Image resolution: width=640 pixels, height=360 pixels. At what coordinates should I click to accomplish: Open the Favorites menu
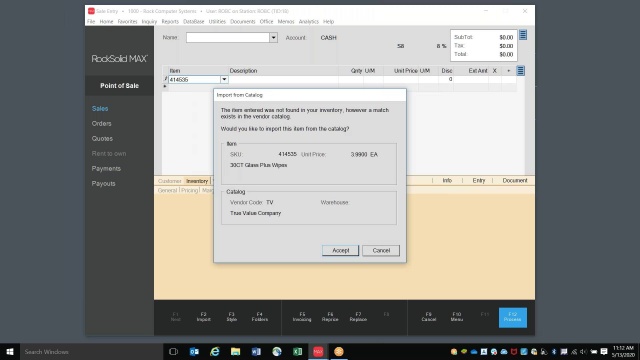click(x=127, y=22)
